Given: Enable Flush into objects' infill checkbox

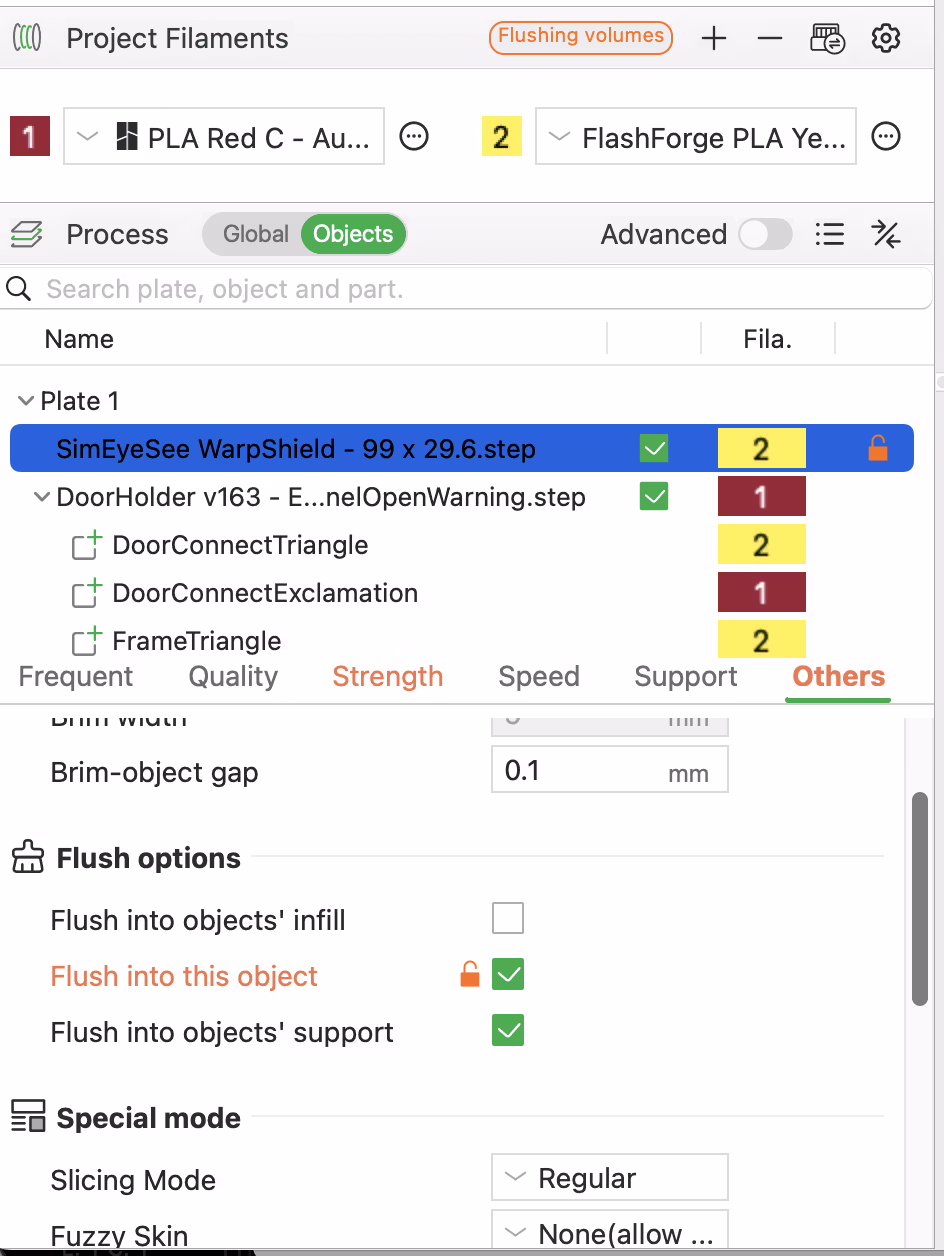Looking at the screenshot, I should click(x=508, y=918).
